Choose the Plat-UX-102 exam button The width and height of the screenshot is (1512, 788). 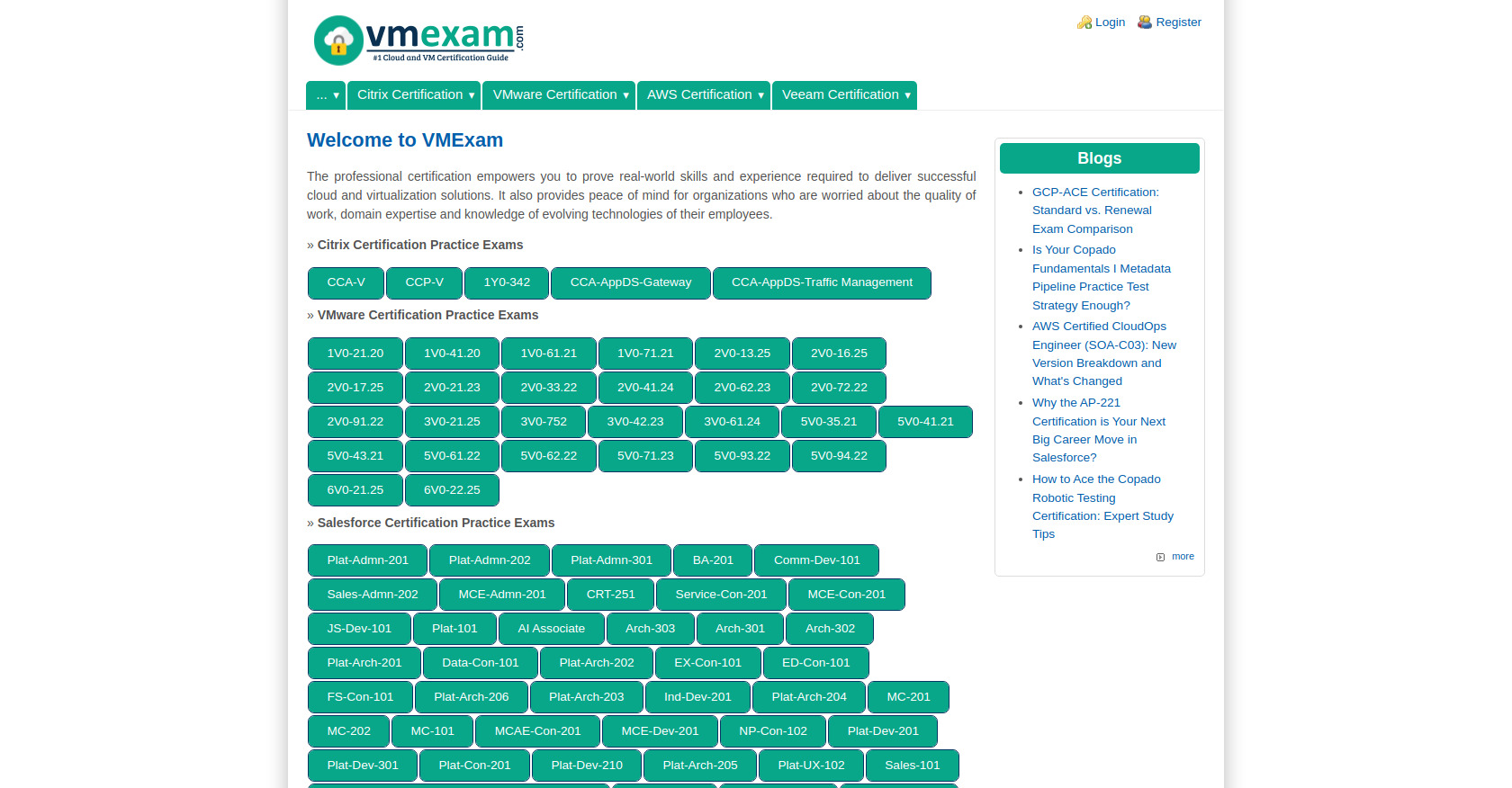[x=811, y=766]
